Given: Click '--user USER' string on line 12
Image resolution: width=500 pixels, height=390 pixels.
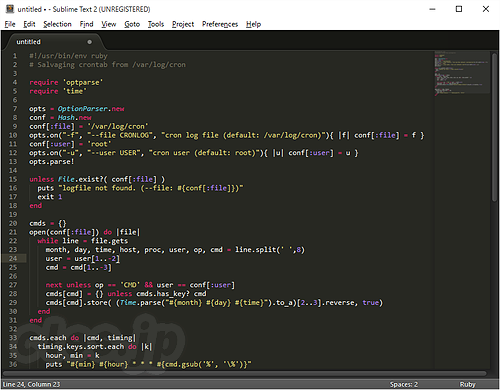Looking at the screenshot, I should tap(115, 153).
